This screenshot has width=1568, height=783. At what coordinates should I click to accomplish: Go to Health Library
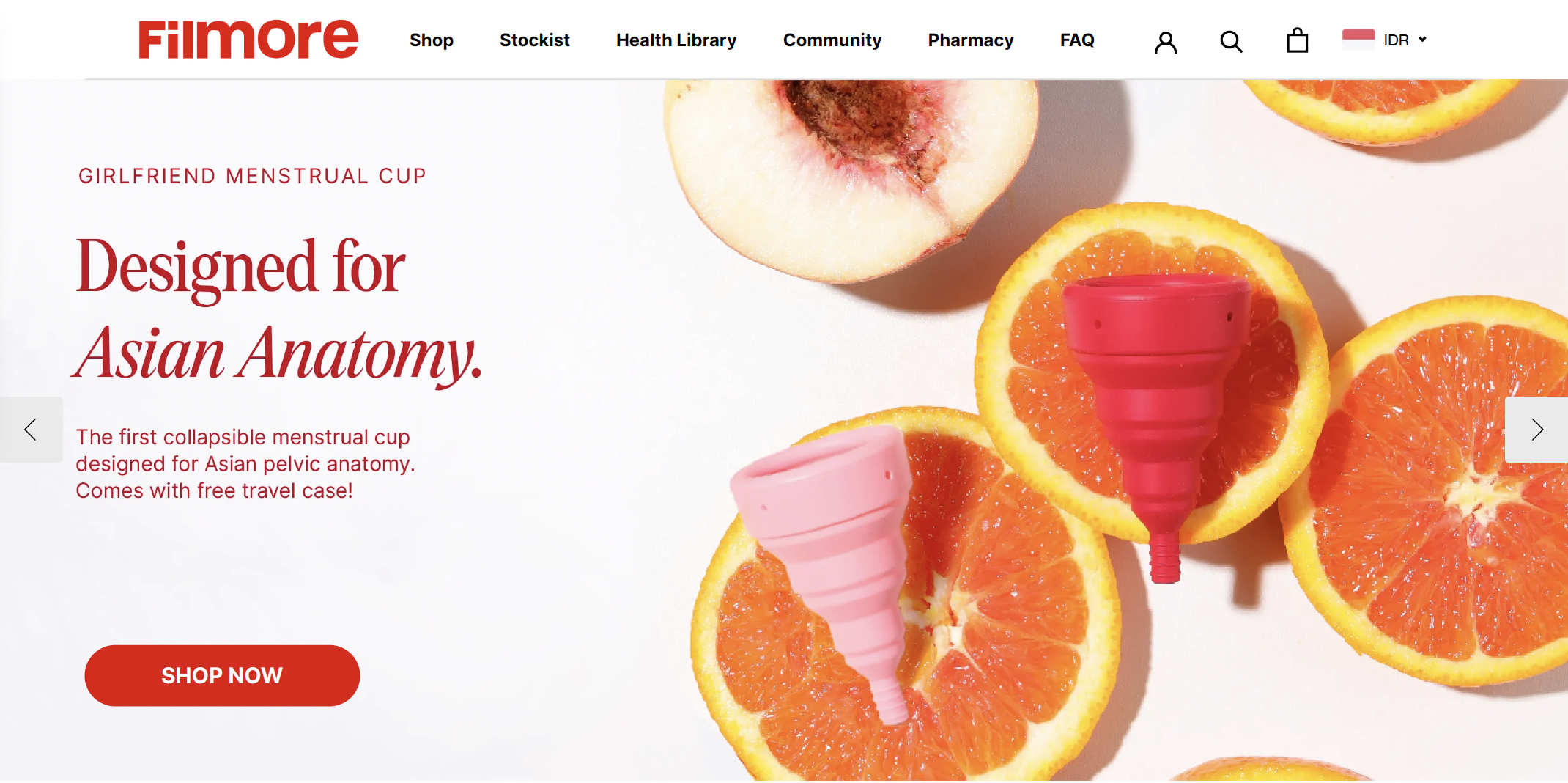pyautogui.click(x=676, y=40)
